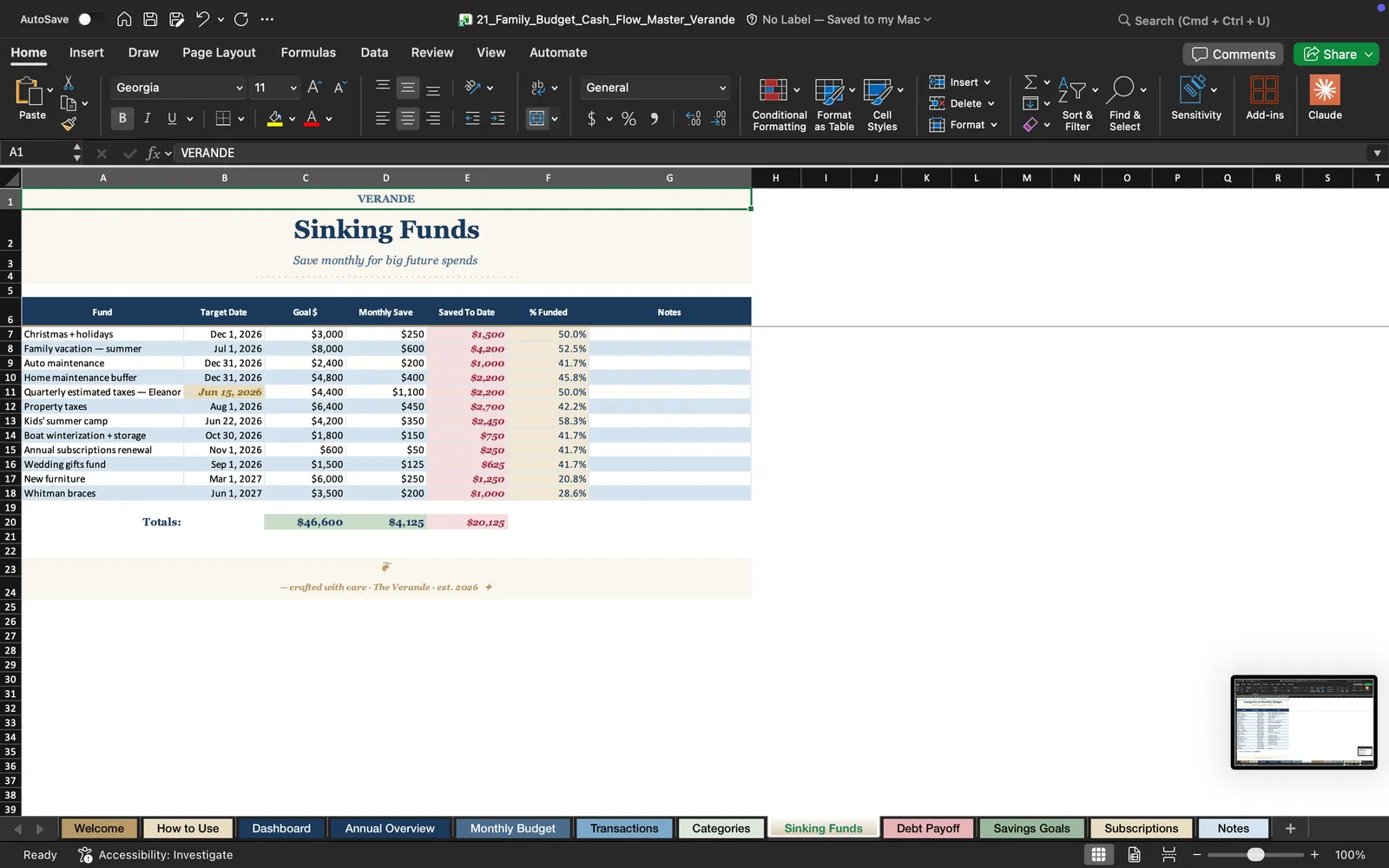Save the workbook with floppy icon
Viewport: 1389px width, 868px height.
150,19
